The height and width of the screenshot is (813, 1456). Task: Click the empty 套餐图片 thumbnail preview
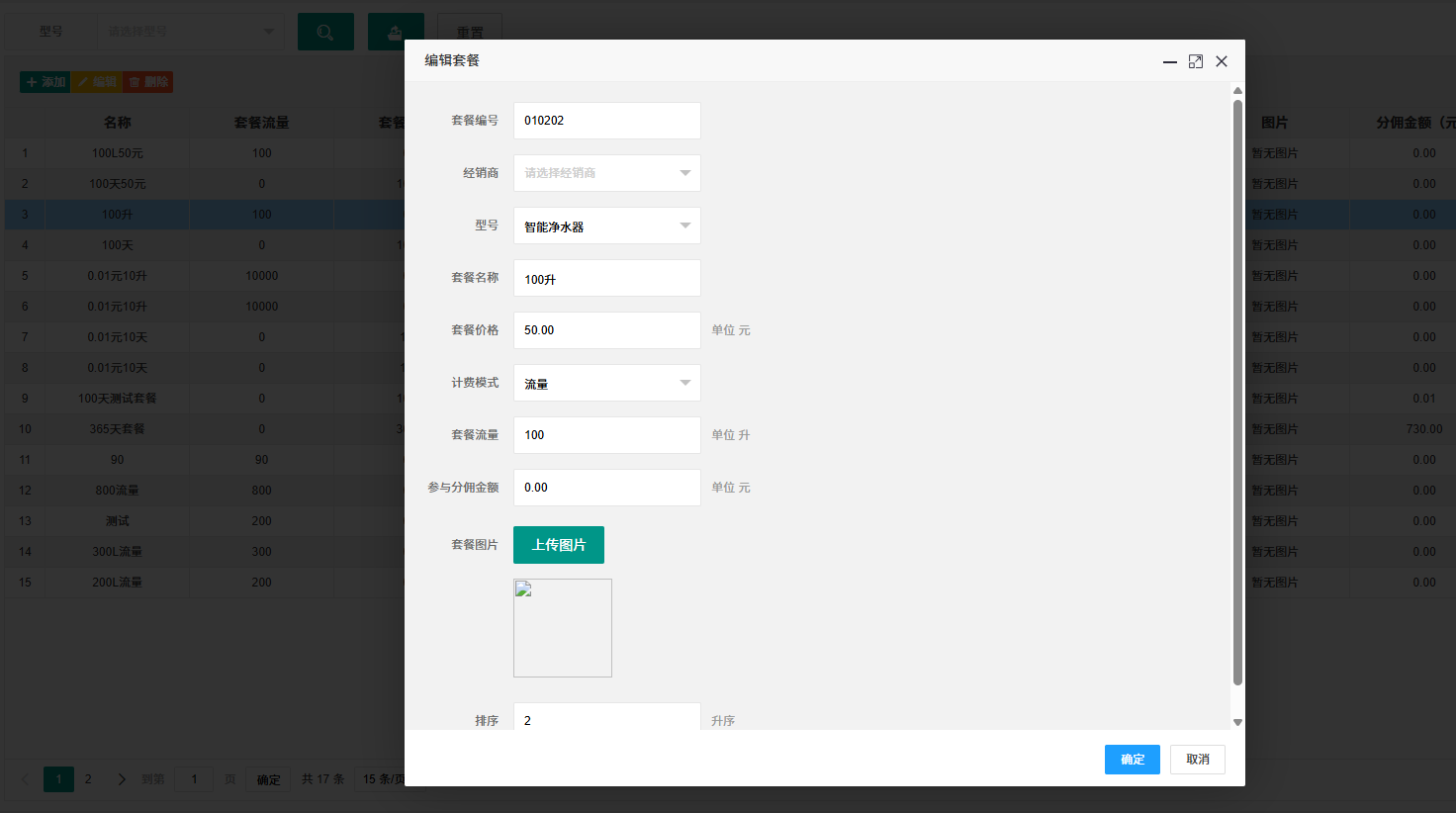tap(563, 628)
